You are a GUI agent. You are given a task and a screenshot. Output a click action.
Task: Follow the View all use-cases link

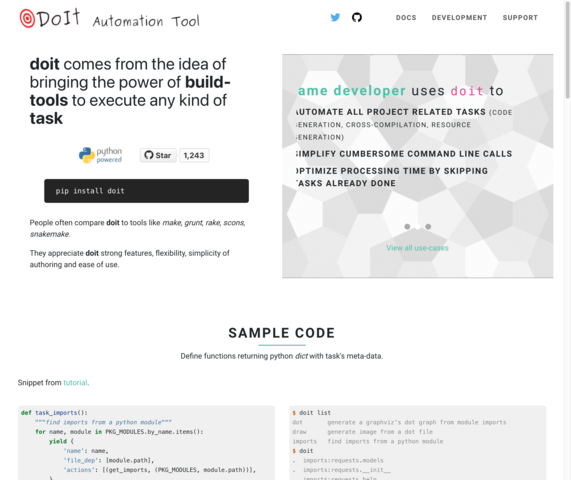(417, 248)
